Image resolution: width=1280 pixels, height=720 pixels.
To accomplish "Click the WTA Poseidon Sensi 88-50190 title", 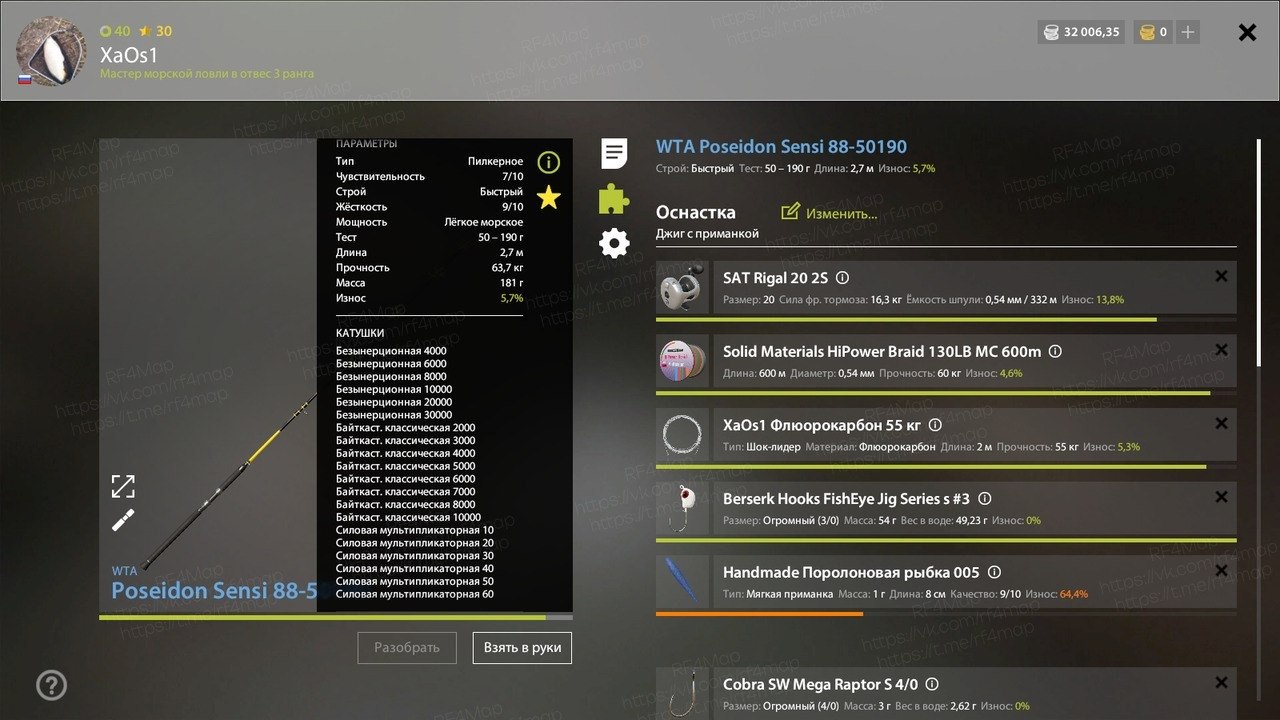I will click(781, 147).
